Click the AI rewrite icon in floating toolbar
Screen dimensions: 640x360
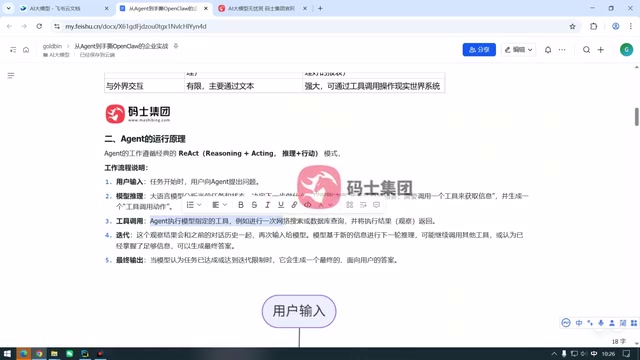[363, 205]
